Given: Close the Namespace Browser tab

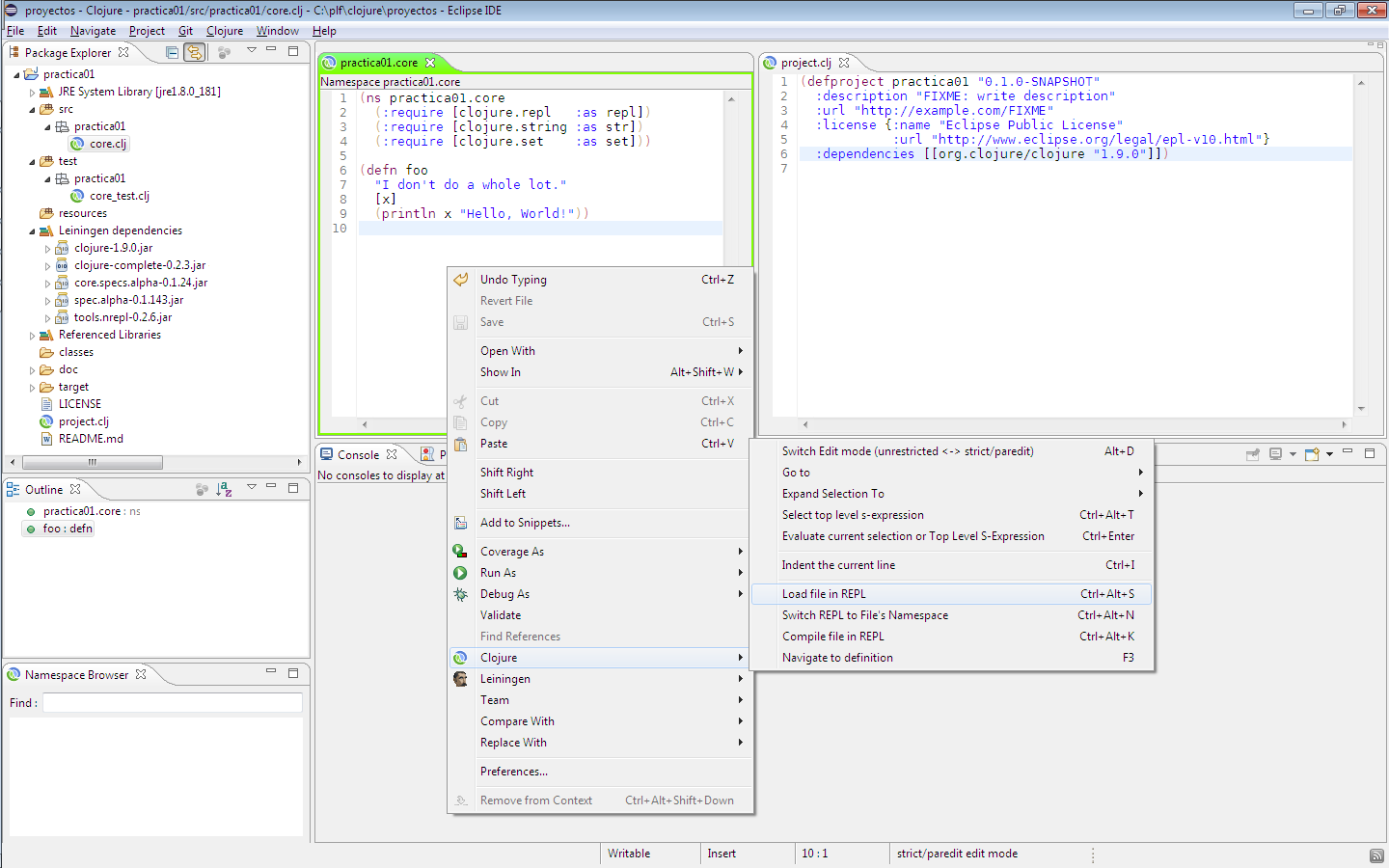Looking at the screenshot, I should pyautogui.click(x=141, y=675).
